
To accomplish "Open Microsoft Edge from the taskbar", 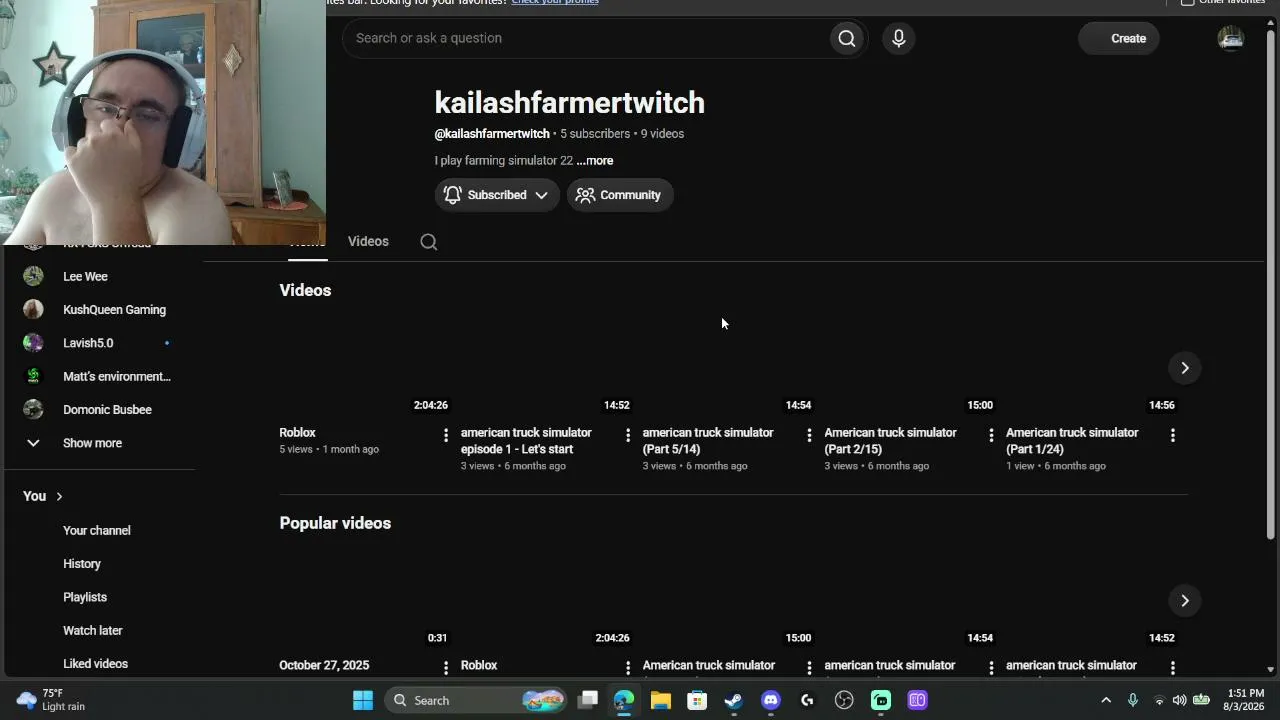I will click(x=624, y=700).
